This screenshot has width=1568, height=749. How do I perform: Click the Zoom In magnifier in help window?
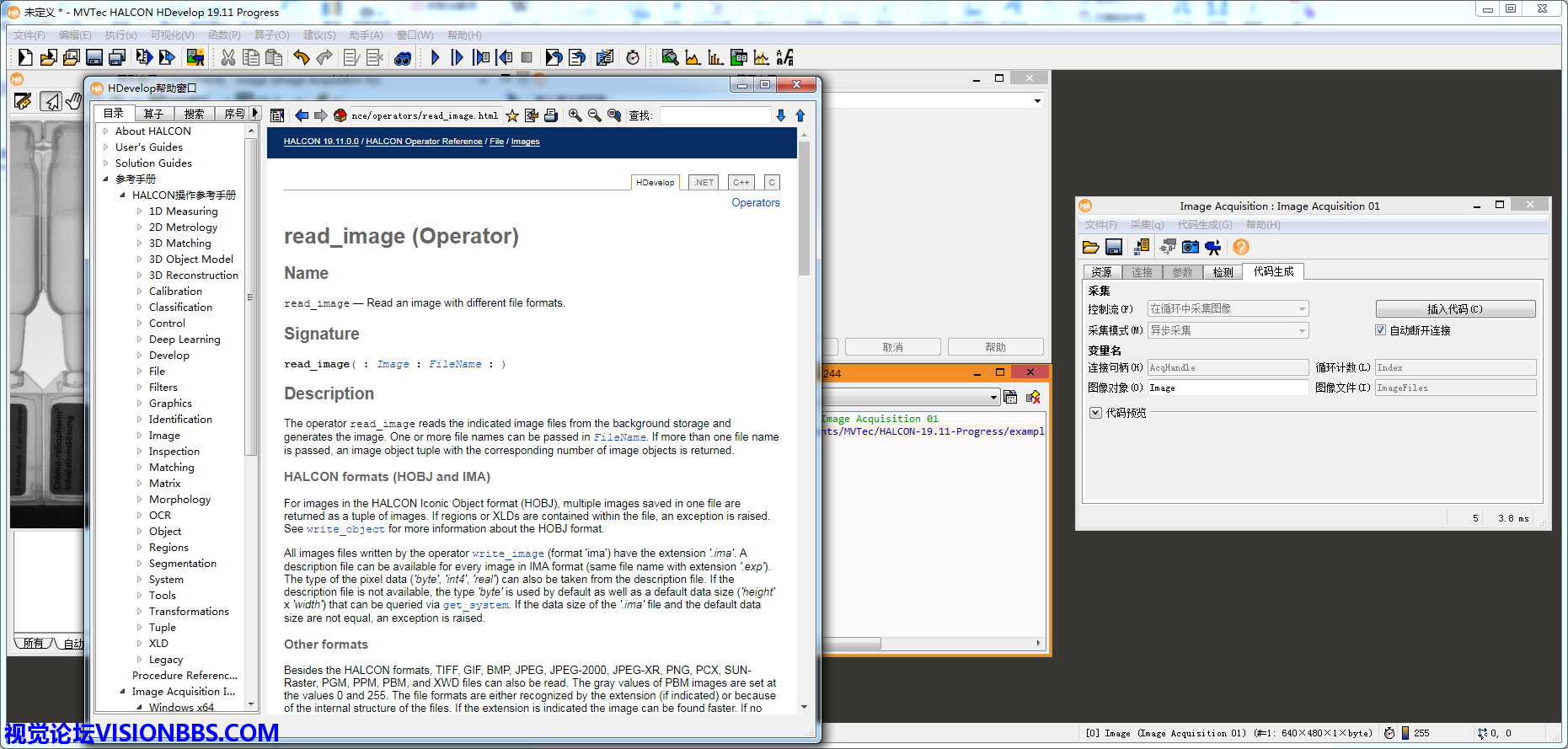[575, 115]
